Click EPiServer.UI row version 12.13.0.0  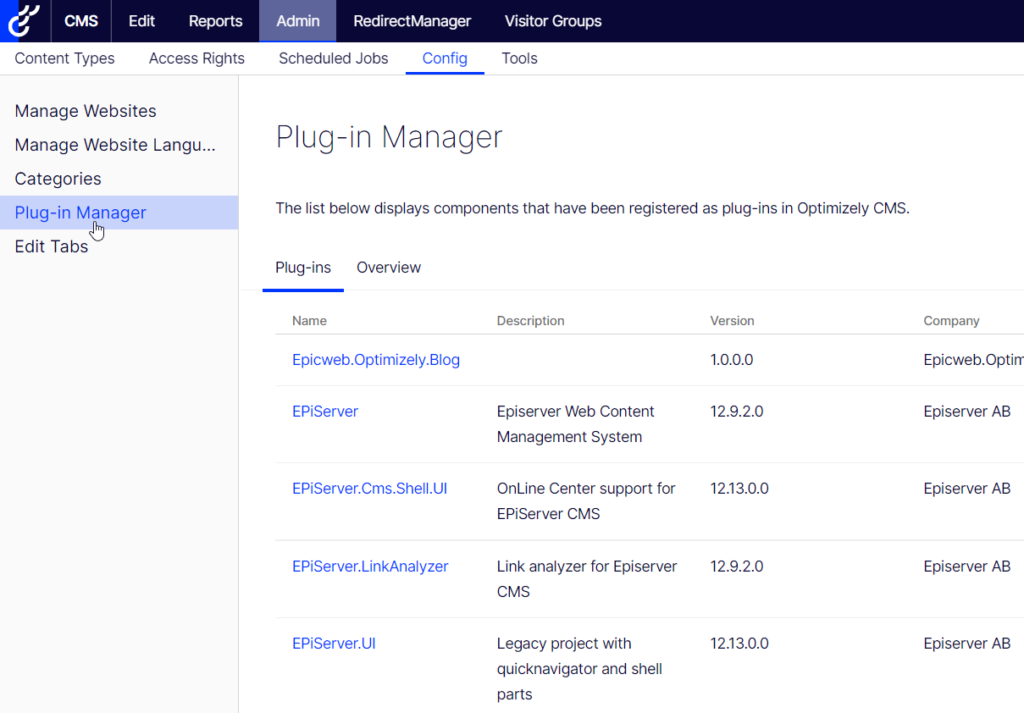point(739,643)
